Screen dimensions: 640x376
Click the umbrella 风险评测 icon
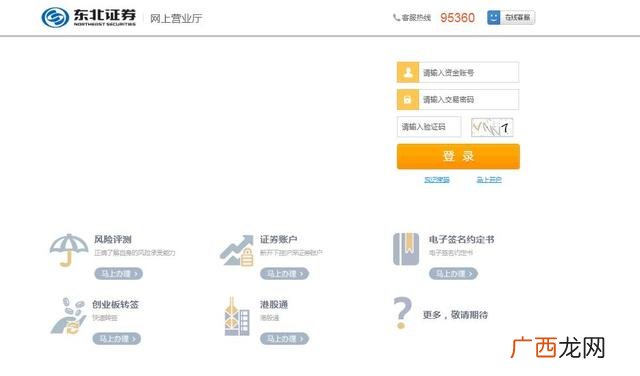point(69,250)
